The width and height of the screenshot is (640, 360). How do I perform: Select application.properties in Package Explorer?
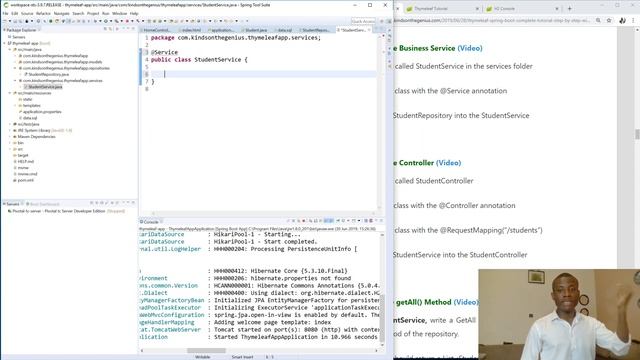click(x=42, y=111)
